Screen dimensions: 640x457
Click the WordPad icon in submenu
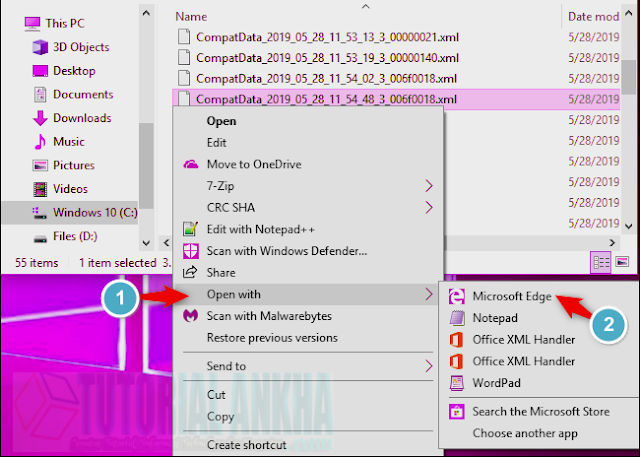[x=457, y=383]
